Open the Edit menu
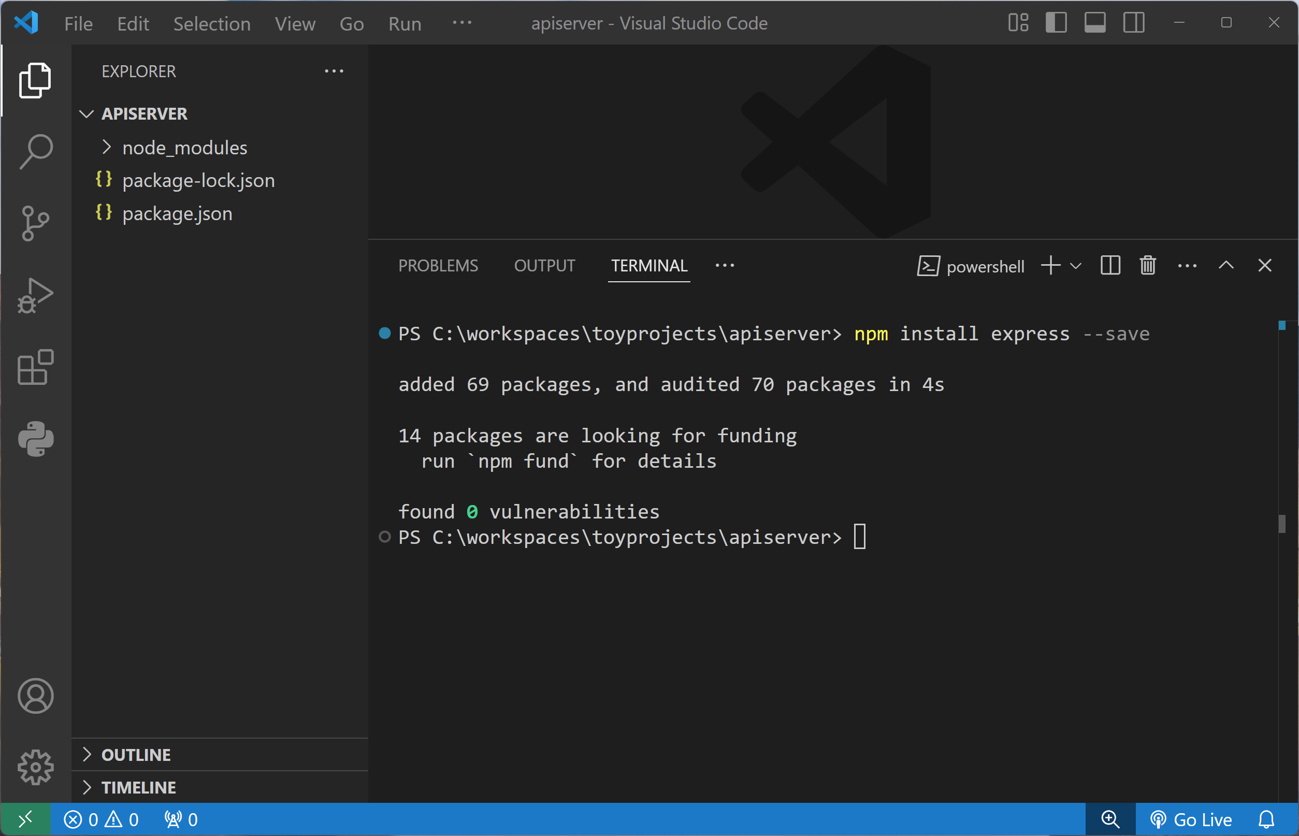The width and height of the screenshot is (1299, 836). tap(132, 23)
